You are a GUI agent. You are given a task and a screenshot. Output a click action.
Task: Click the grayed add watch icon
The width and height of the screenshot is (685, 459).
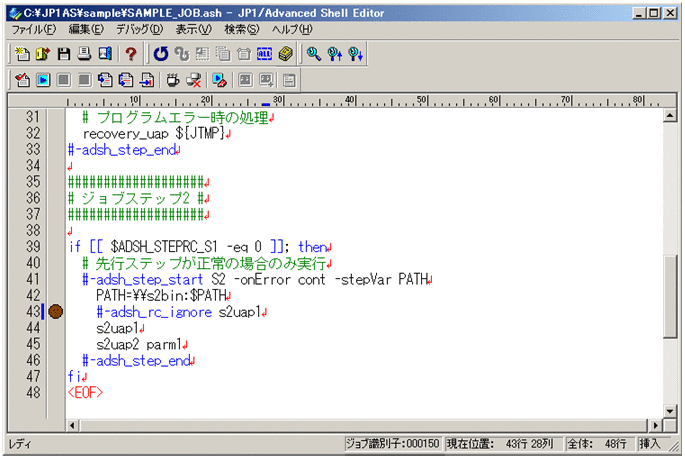tap(266, 80)
